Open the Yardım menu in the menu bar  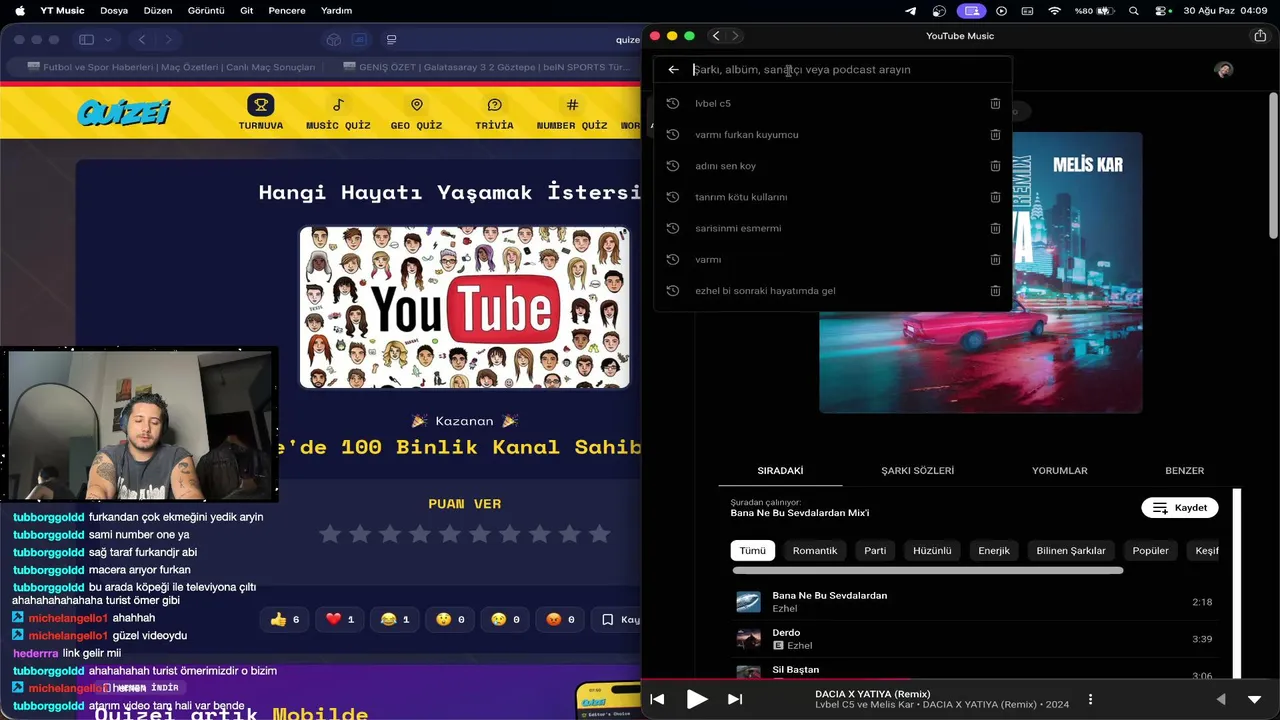tap(336, 11)
